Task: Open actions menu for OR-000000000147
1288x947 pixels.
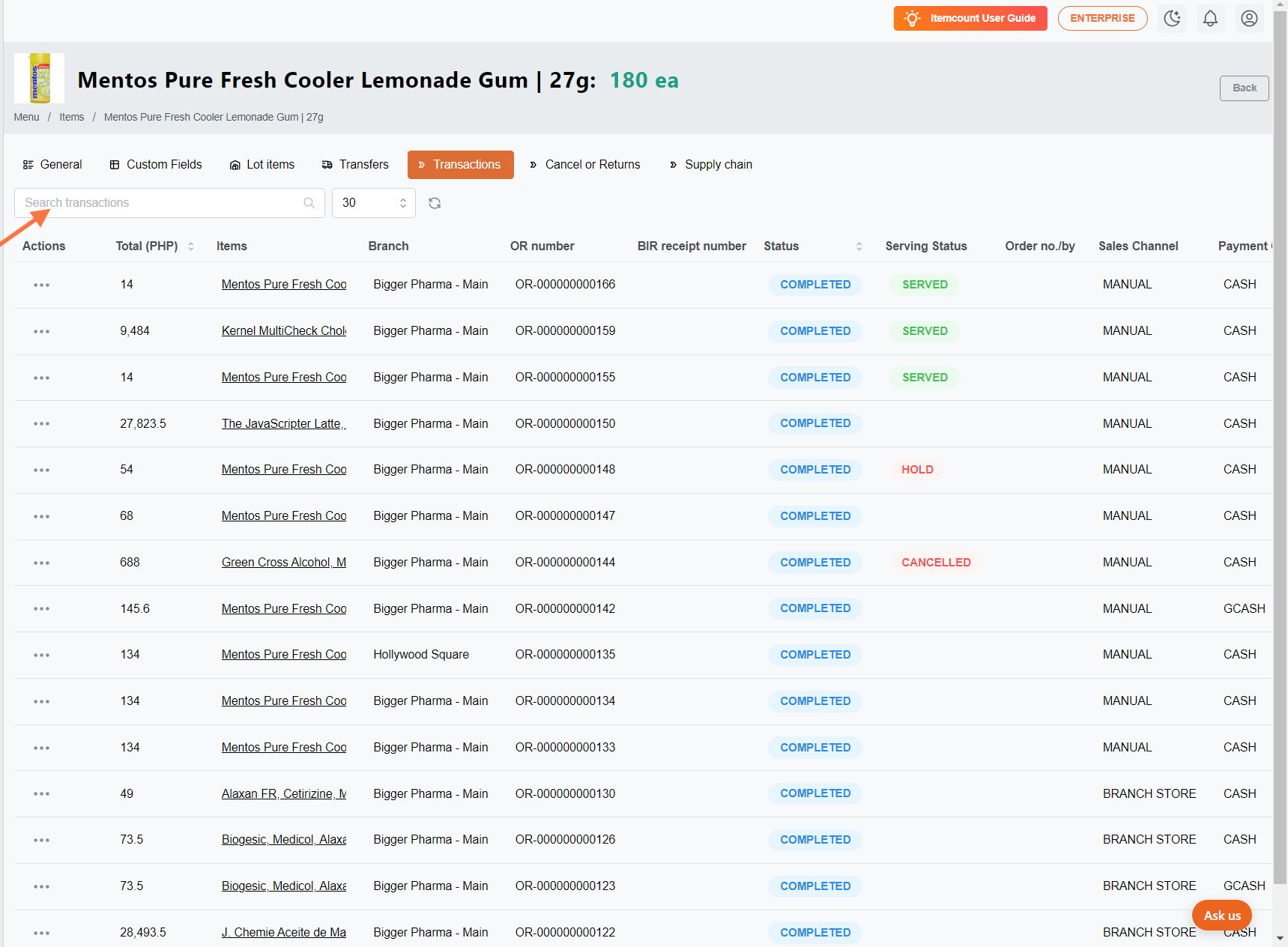Action: 41,516
